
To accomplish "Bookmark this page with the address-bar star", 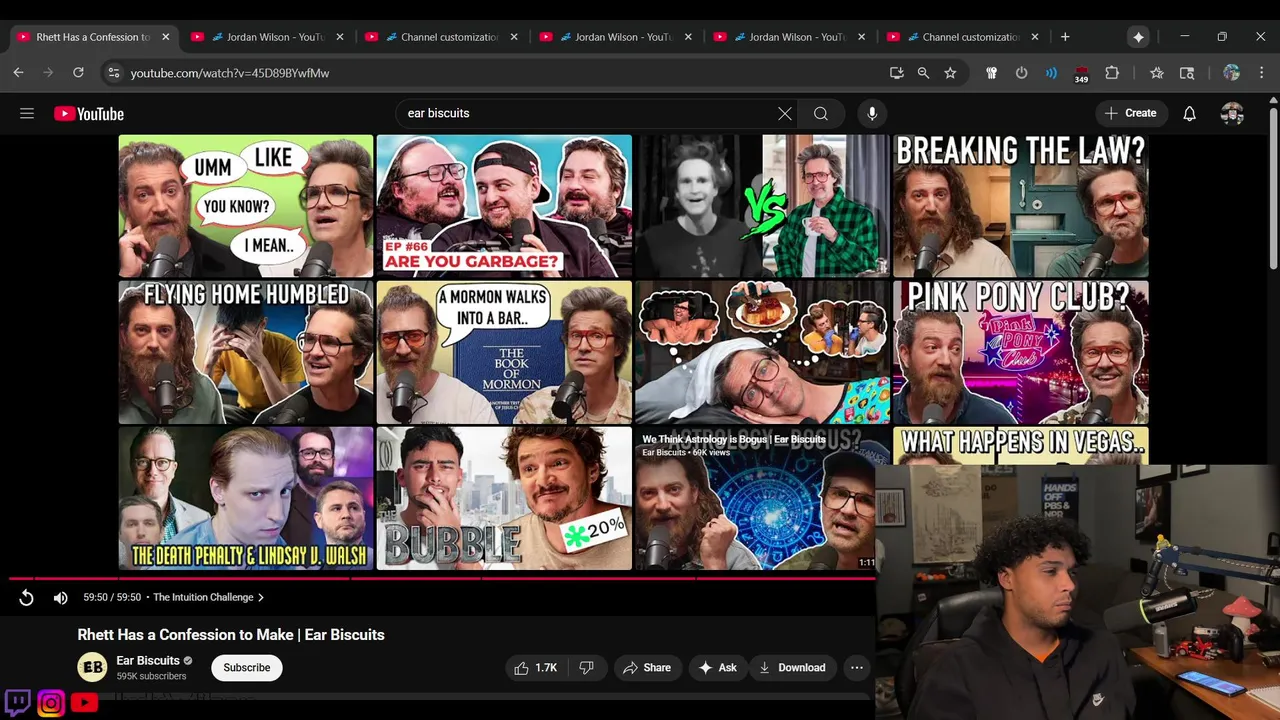I will pyautogui.click(x=950, y=73).
